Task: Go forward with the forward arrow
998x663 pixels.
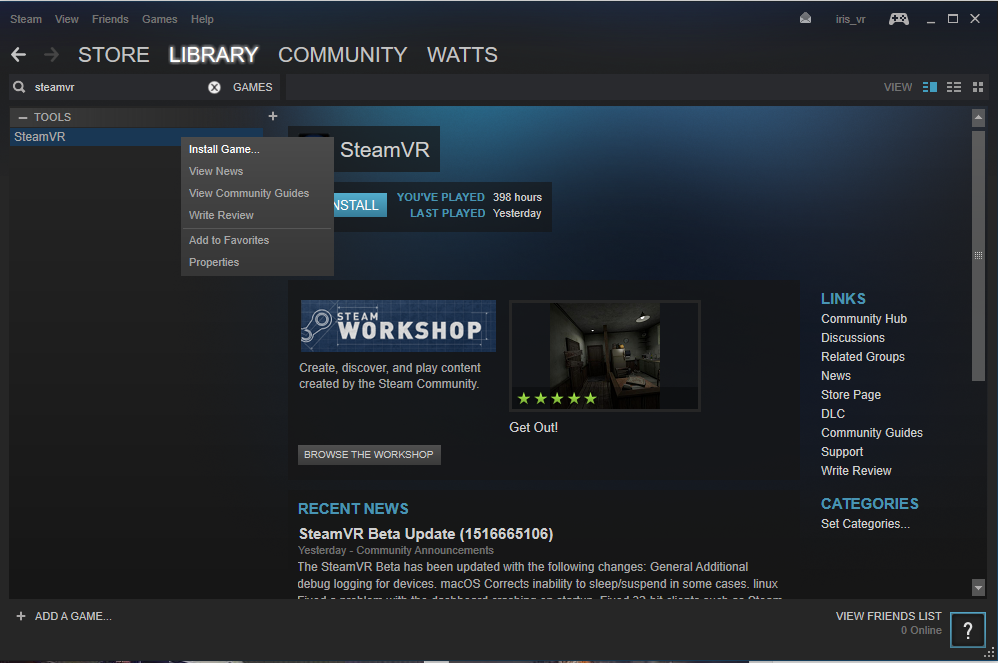Action: pyautogui.click(x=52, y=55)
